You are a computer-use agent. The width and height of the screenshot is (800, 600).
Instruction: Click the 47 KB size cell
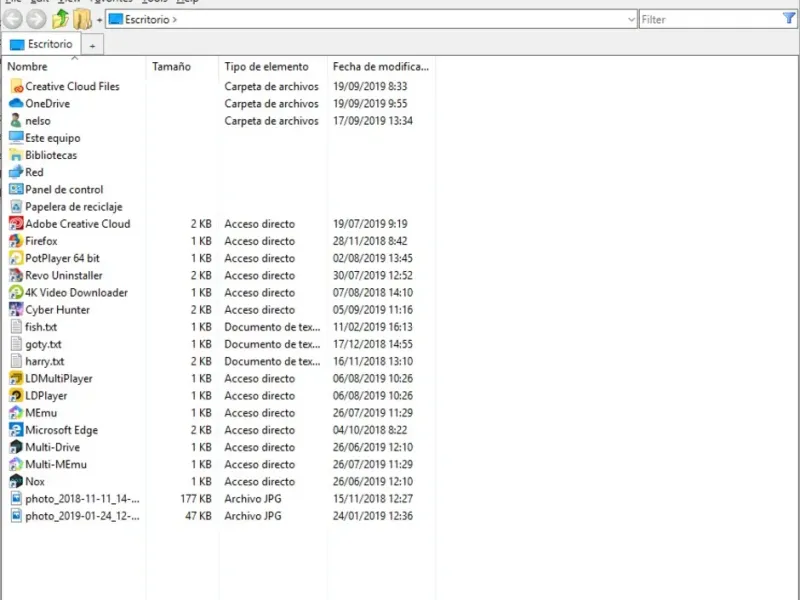point(198,516)
